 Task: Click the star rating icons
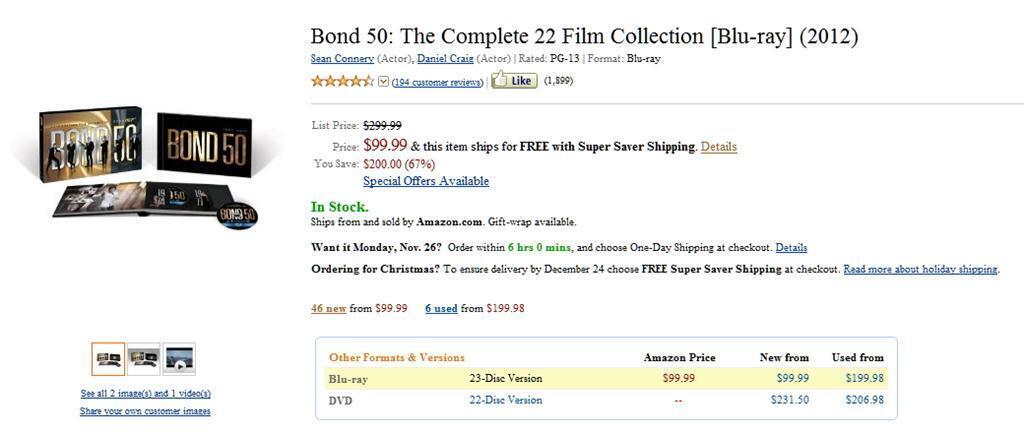point(342,81)
